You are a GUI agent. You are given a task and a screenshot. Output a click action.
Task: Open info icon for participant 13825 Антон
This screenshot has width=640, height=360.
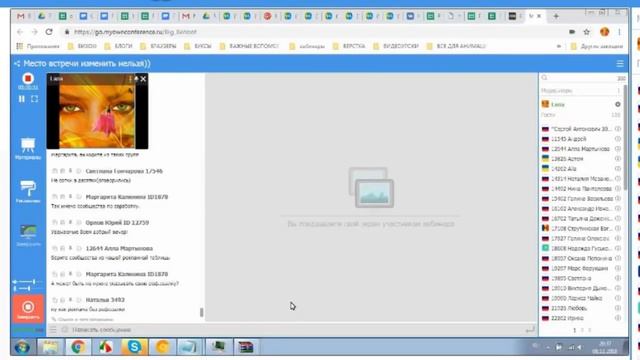618,159
